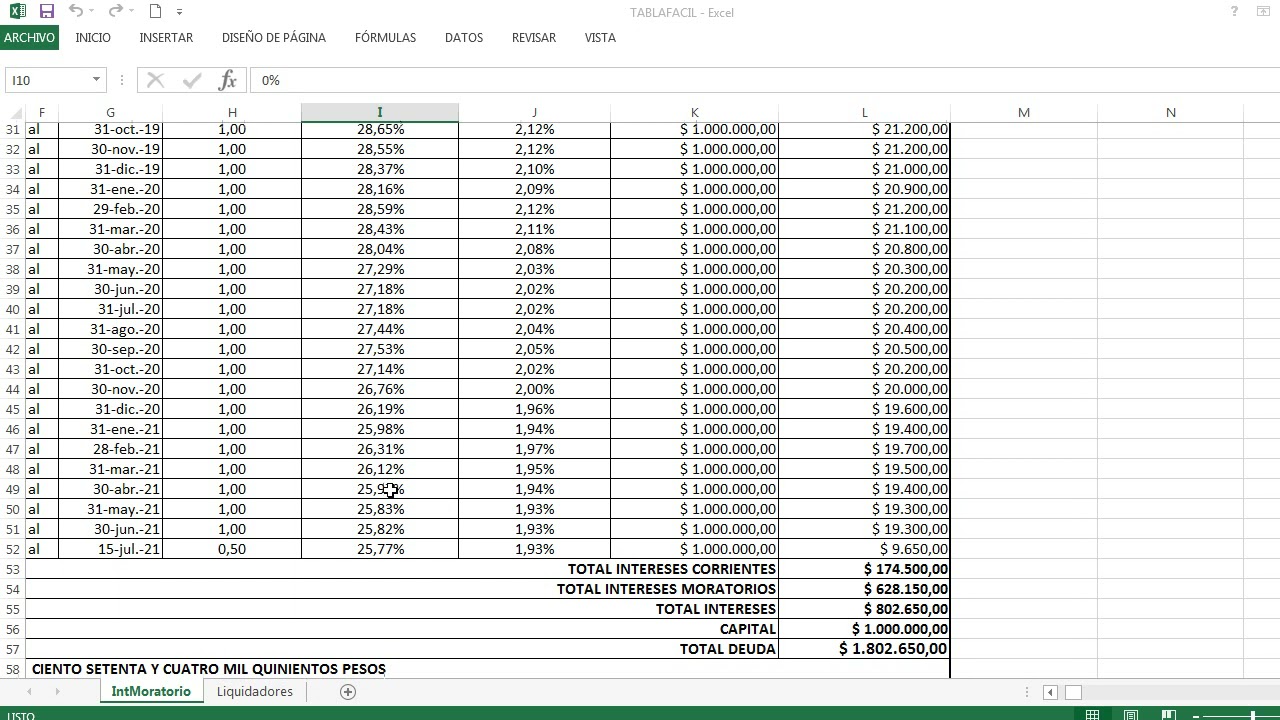
Task: Select the 29-feb.-20 date cell
Action: tap(110, 209)
